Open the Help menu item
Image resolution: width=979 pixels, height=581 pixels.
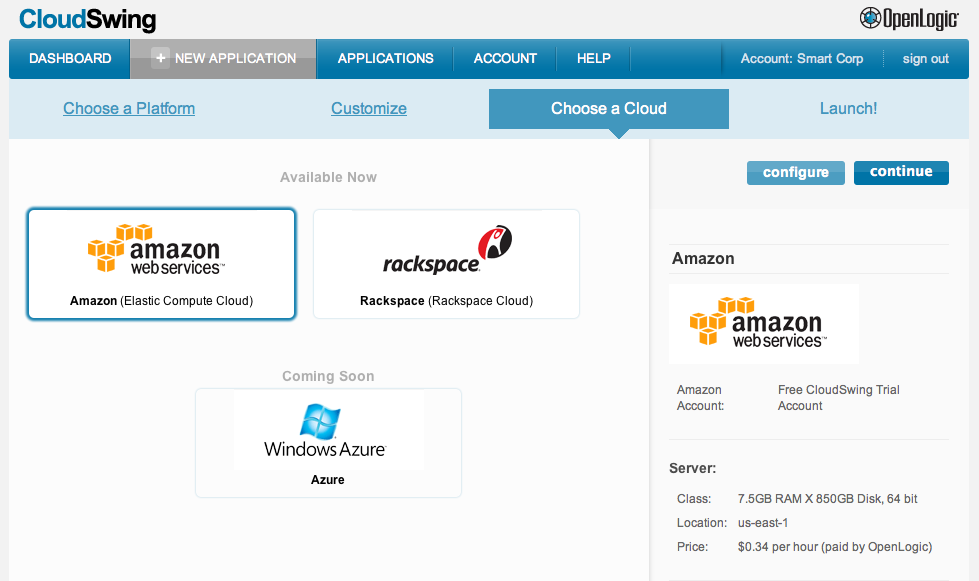click(x=594, y=59)
